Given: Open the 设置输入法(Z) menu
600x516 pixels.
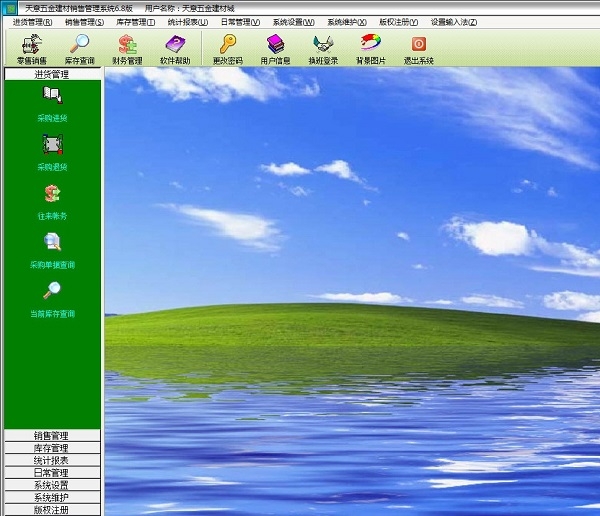Looking at the screenshot, I should [454, 22].
